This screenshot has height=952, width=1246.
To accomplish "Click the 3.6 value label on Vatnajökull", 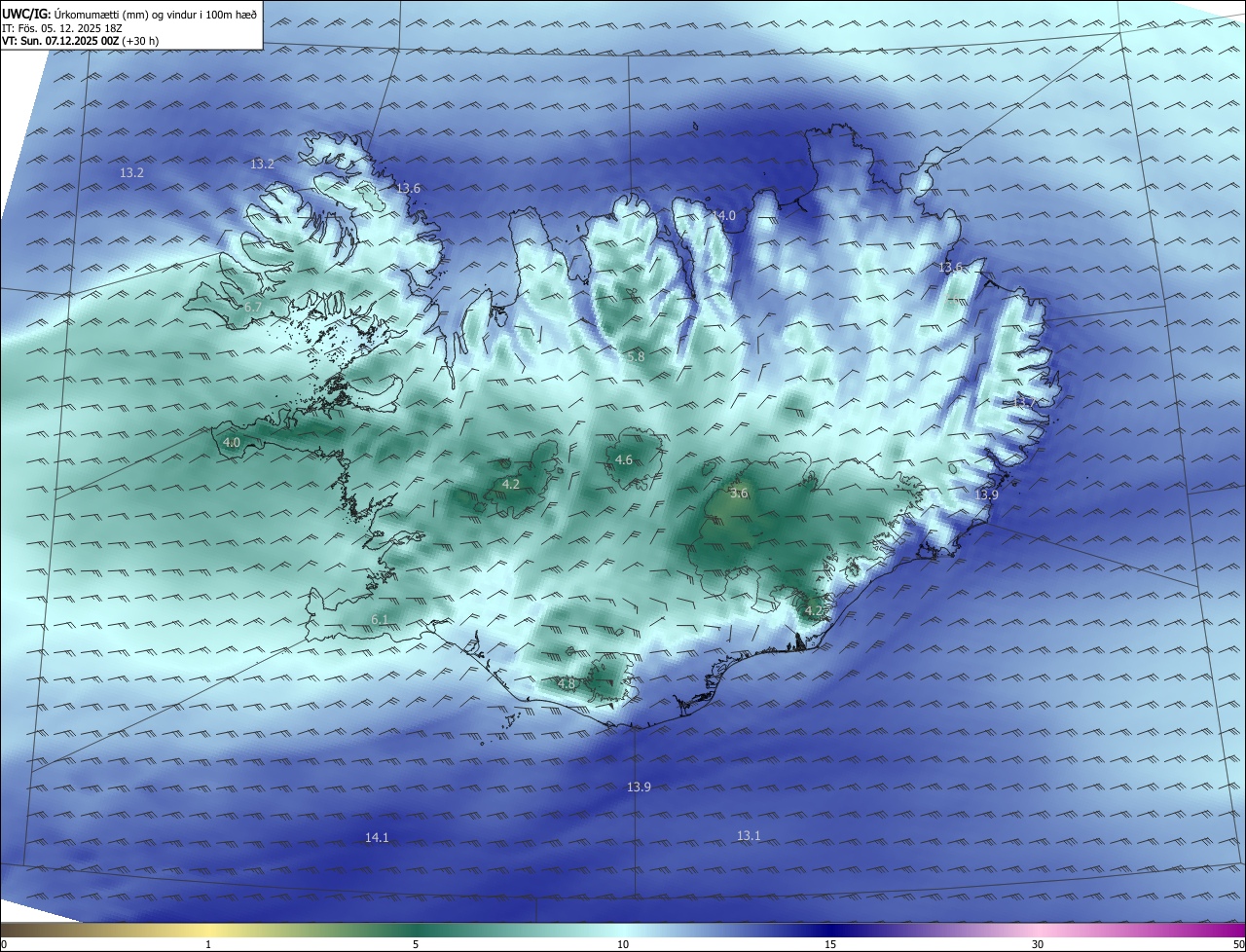I will pyautogui.click(x=739, y=494).
